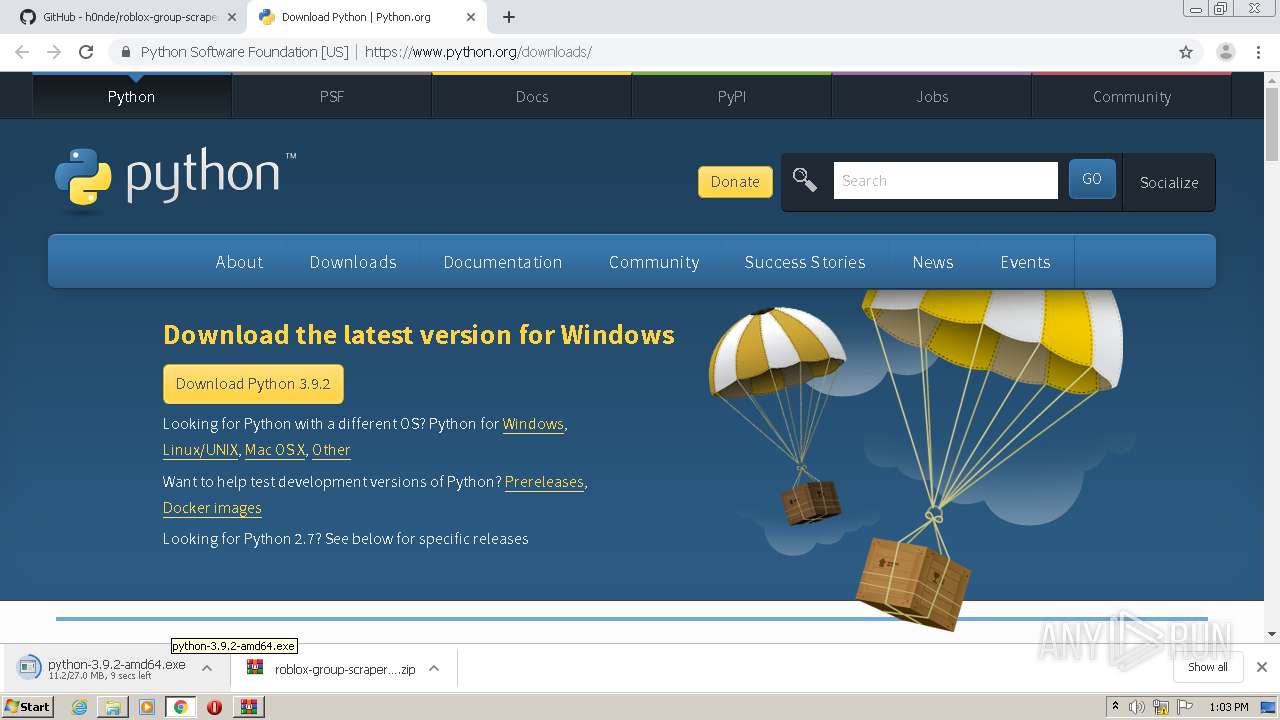Click the Chrome icon in the taskbar
The image size is (1280, 720).
[x=181, y=707]
